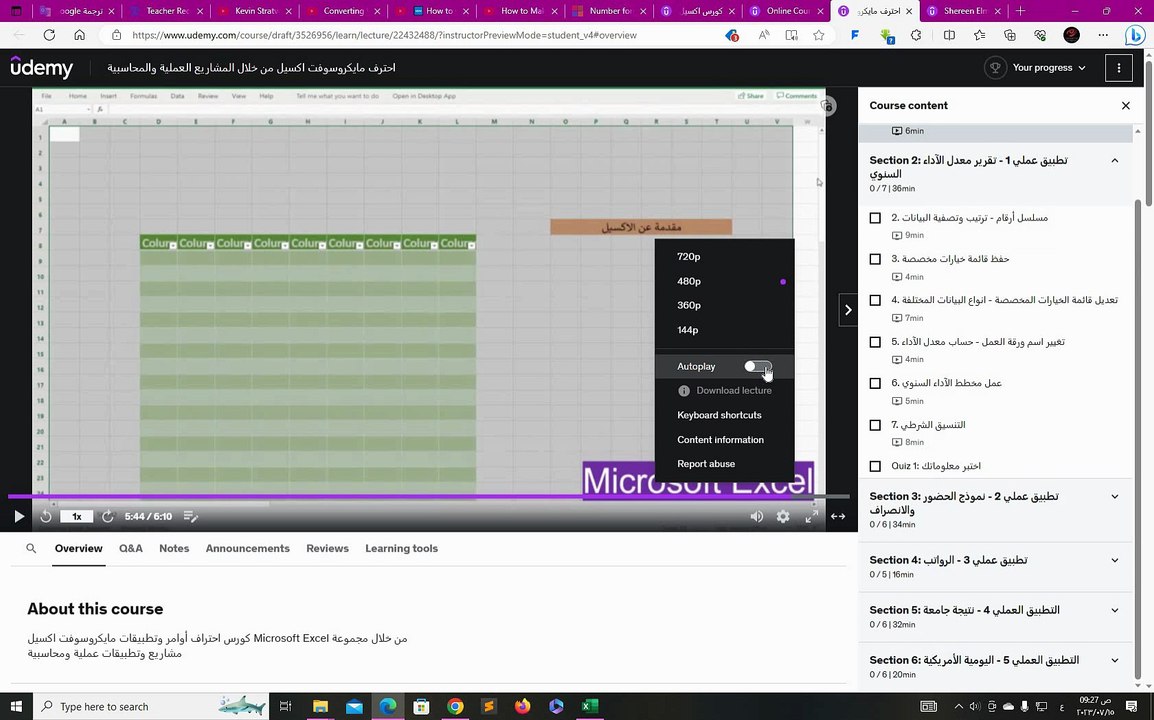Toggle expanded view arrows icon
Screen dimensions: 1154x720
click(838, 516)
